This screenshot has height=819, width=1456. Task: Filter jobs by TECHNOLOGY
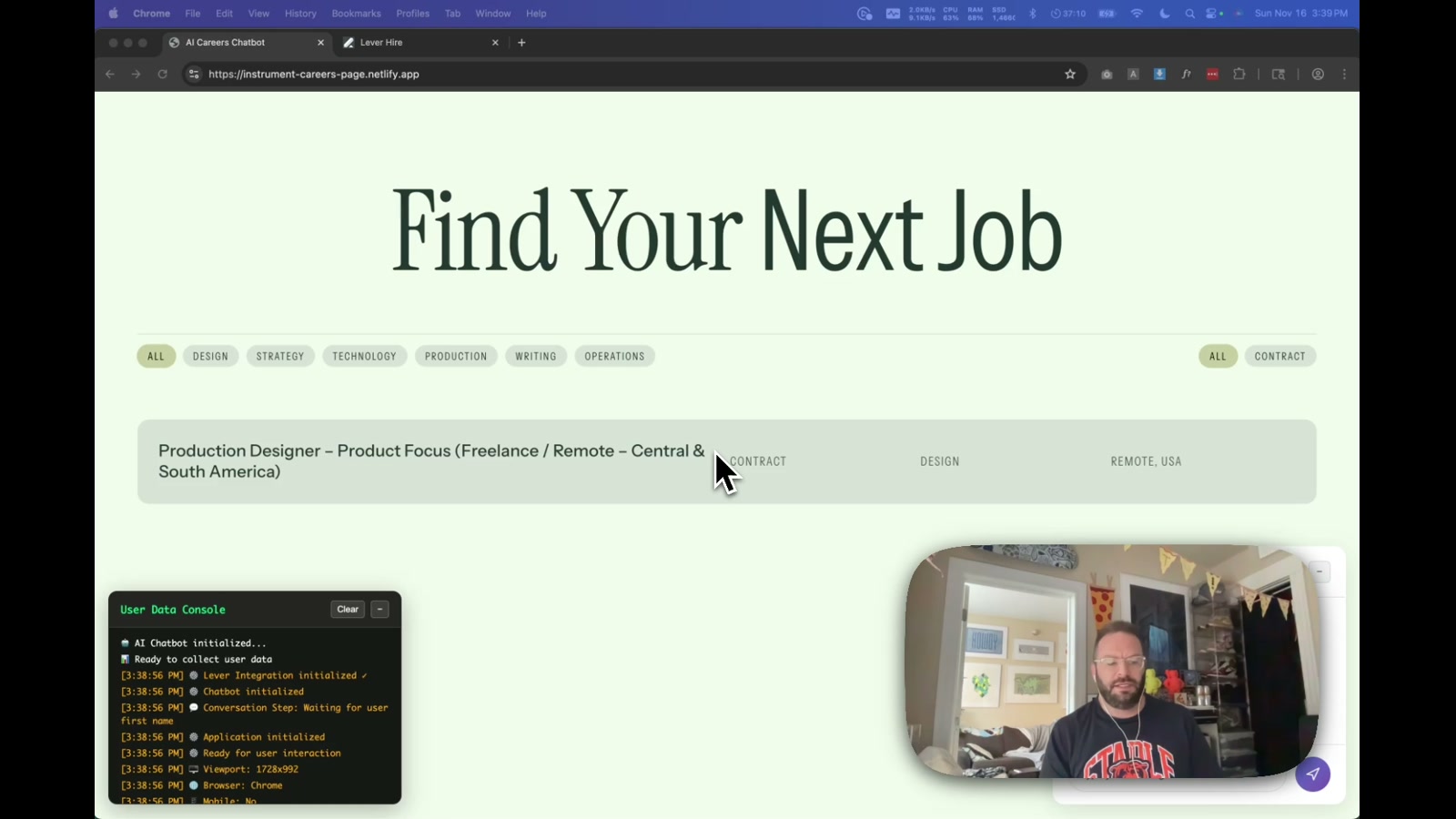pos(364,357)
